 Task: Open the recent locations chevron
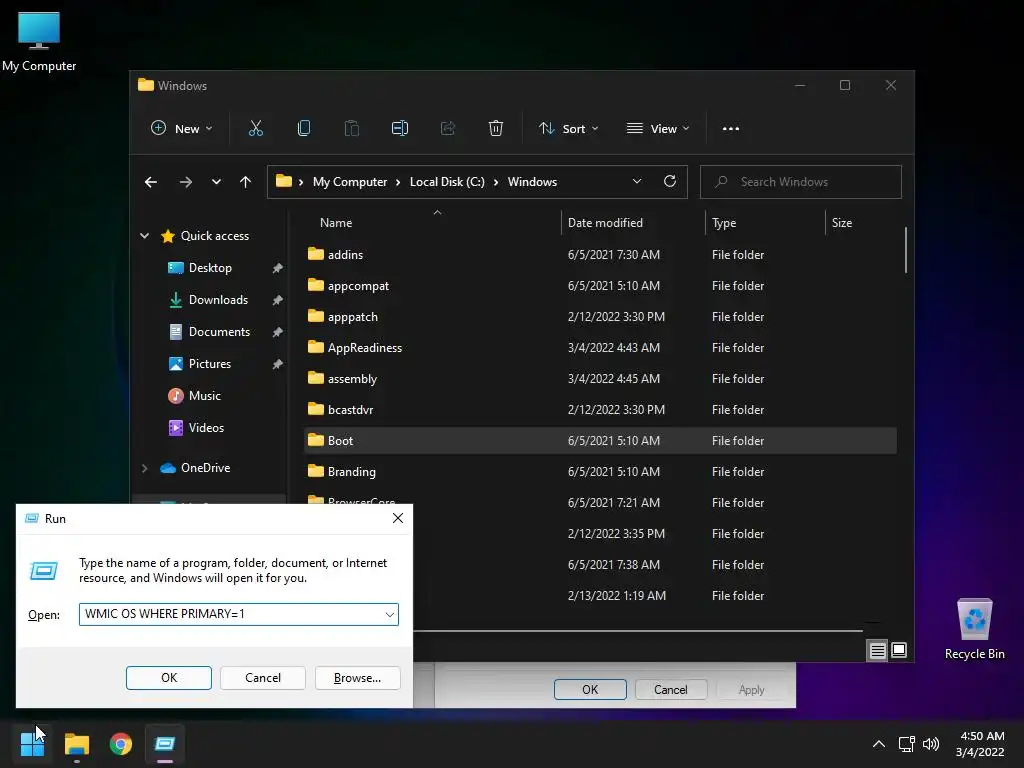pos(216,182)
